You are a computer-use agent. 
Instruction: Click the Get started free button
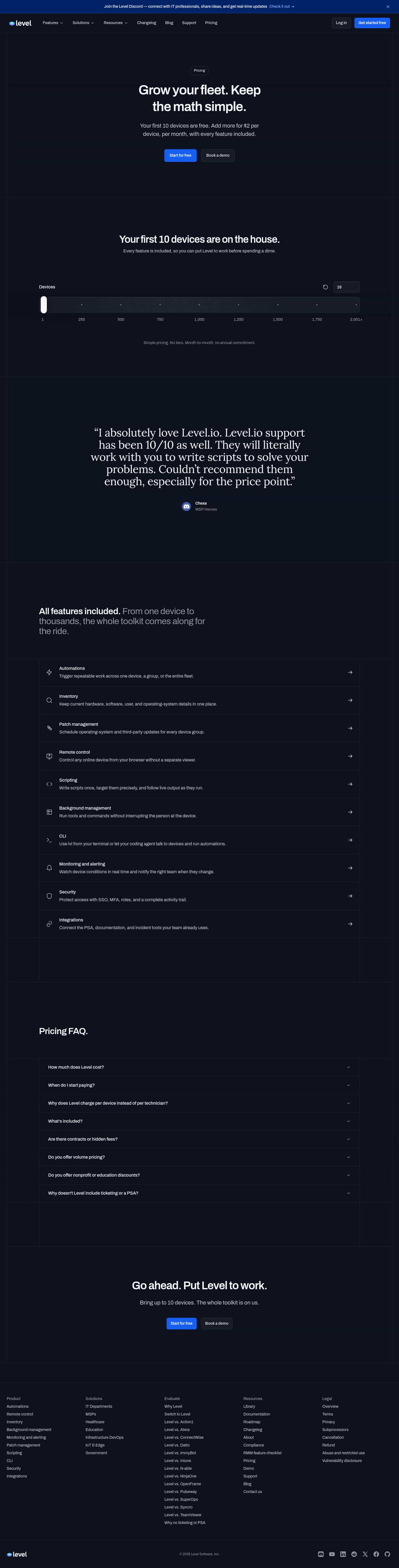pos(372,22)
